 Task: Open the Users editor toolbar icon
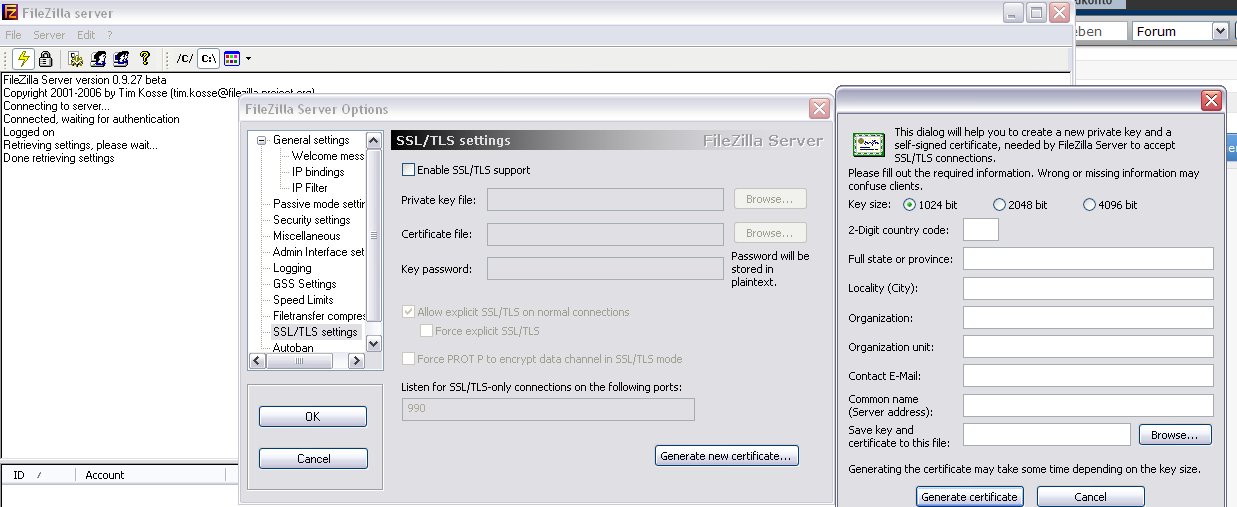pos(99,58)
